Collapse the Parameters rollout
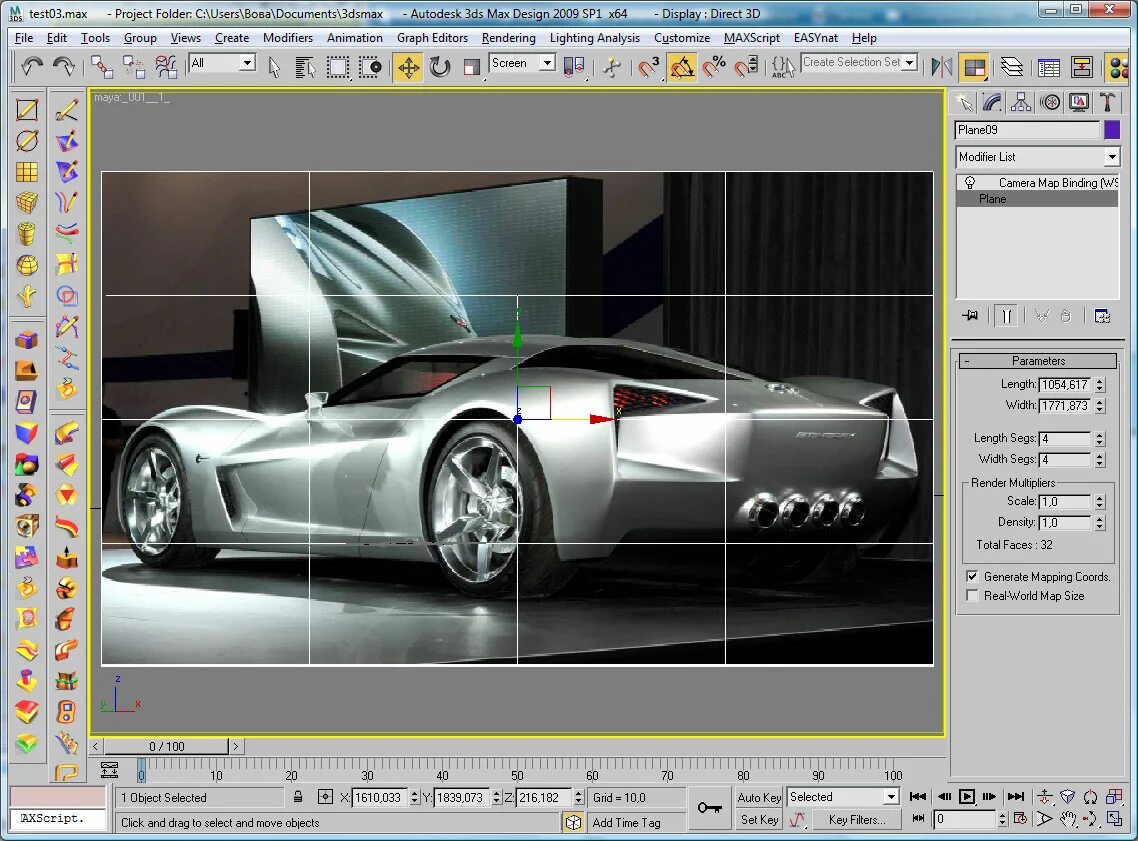Image resolution: width=1138 pixels, height=841 pixels. point(1038,361)
